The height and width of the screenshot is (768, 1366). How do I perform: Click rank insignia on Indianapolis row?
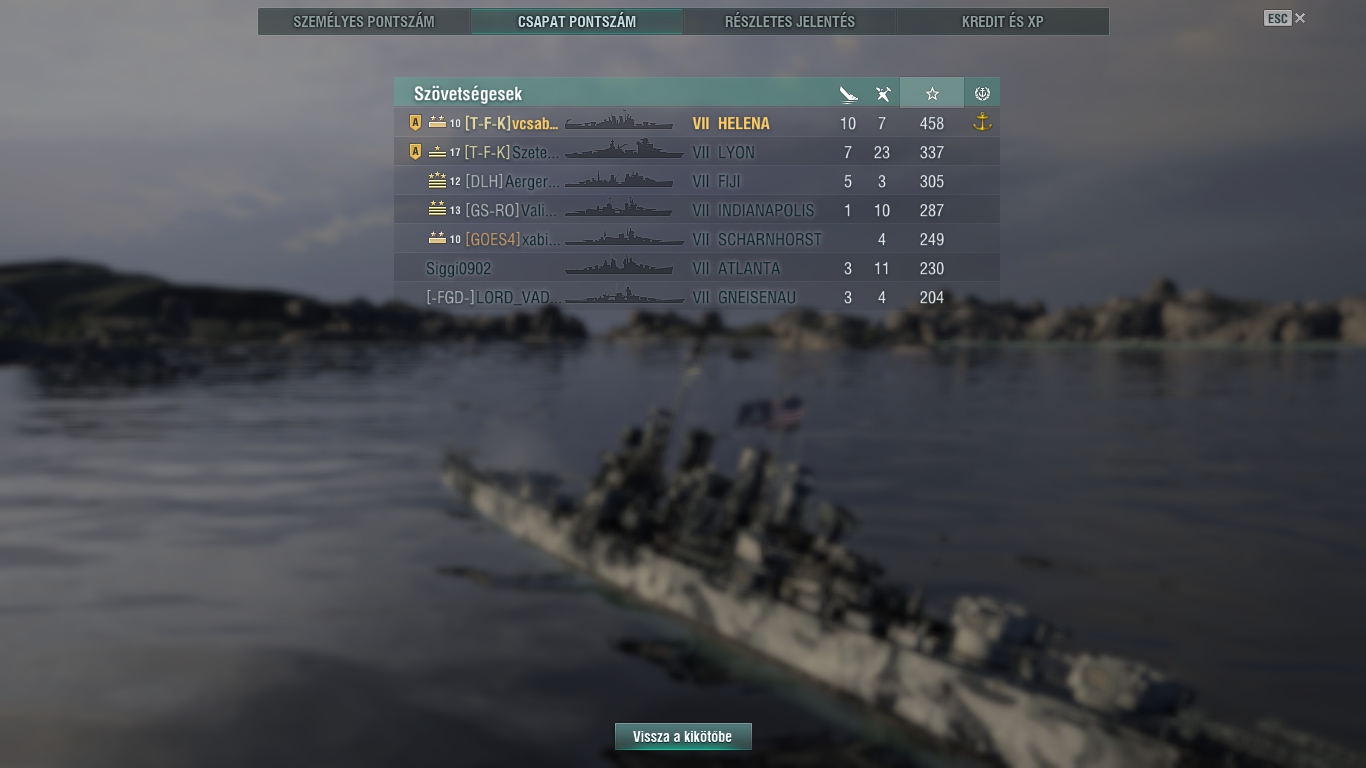[x=437, y=209]
